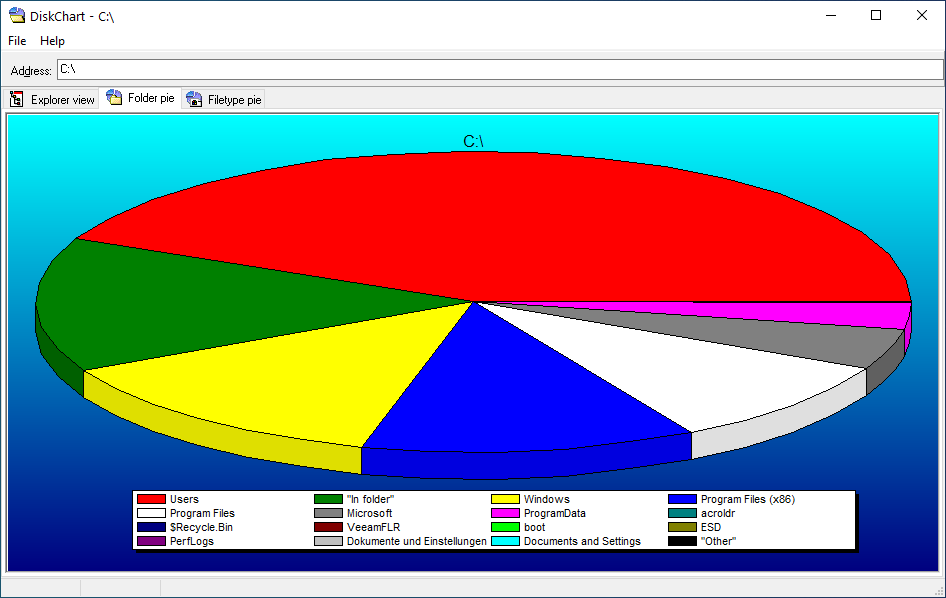Image resolution: width=946 pixels, height=598 pixels.
Task: Click the "PerfLogs" legend label
Action: pos(192,541)
